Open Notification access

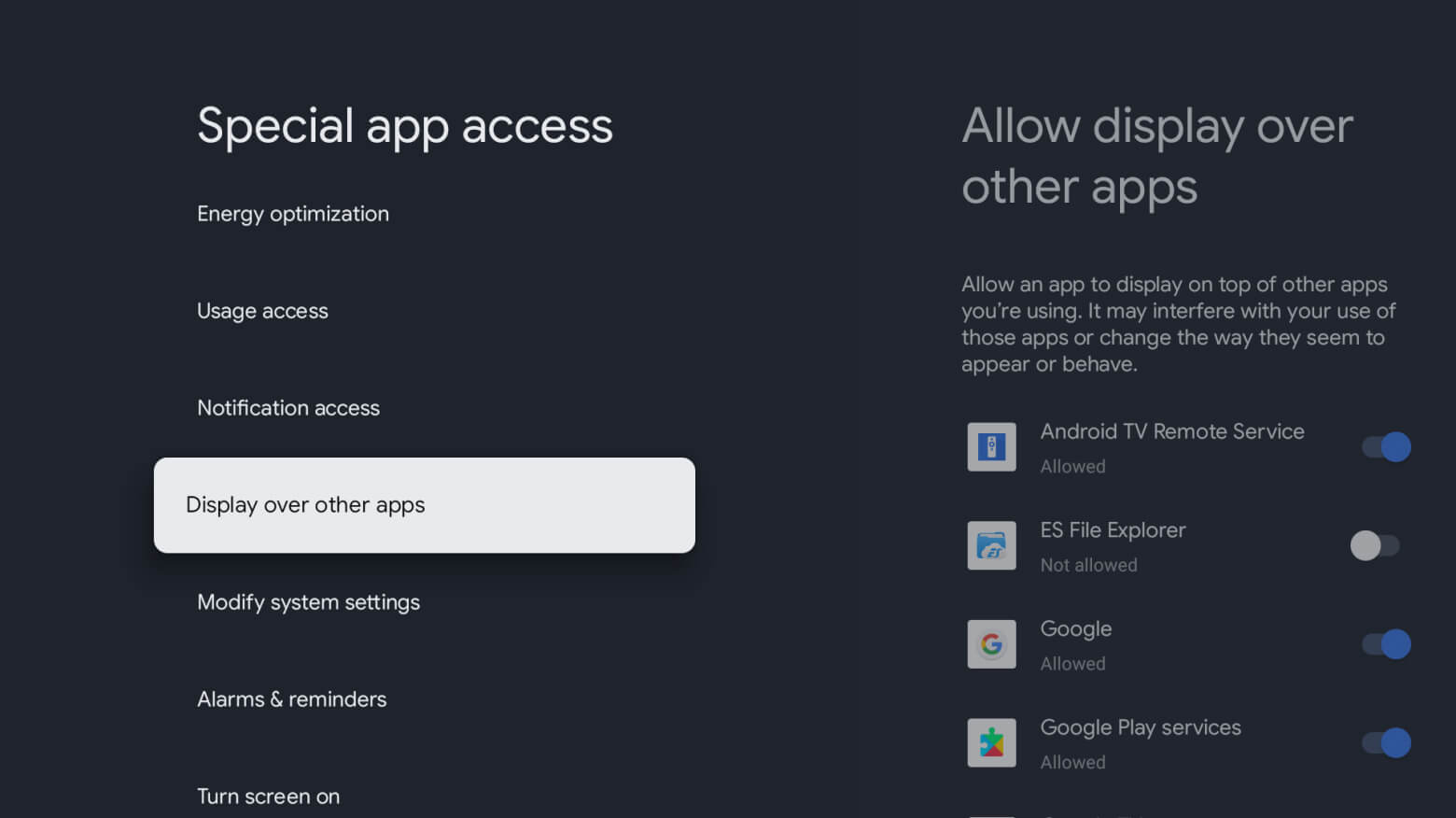[287, 407]
